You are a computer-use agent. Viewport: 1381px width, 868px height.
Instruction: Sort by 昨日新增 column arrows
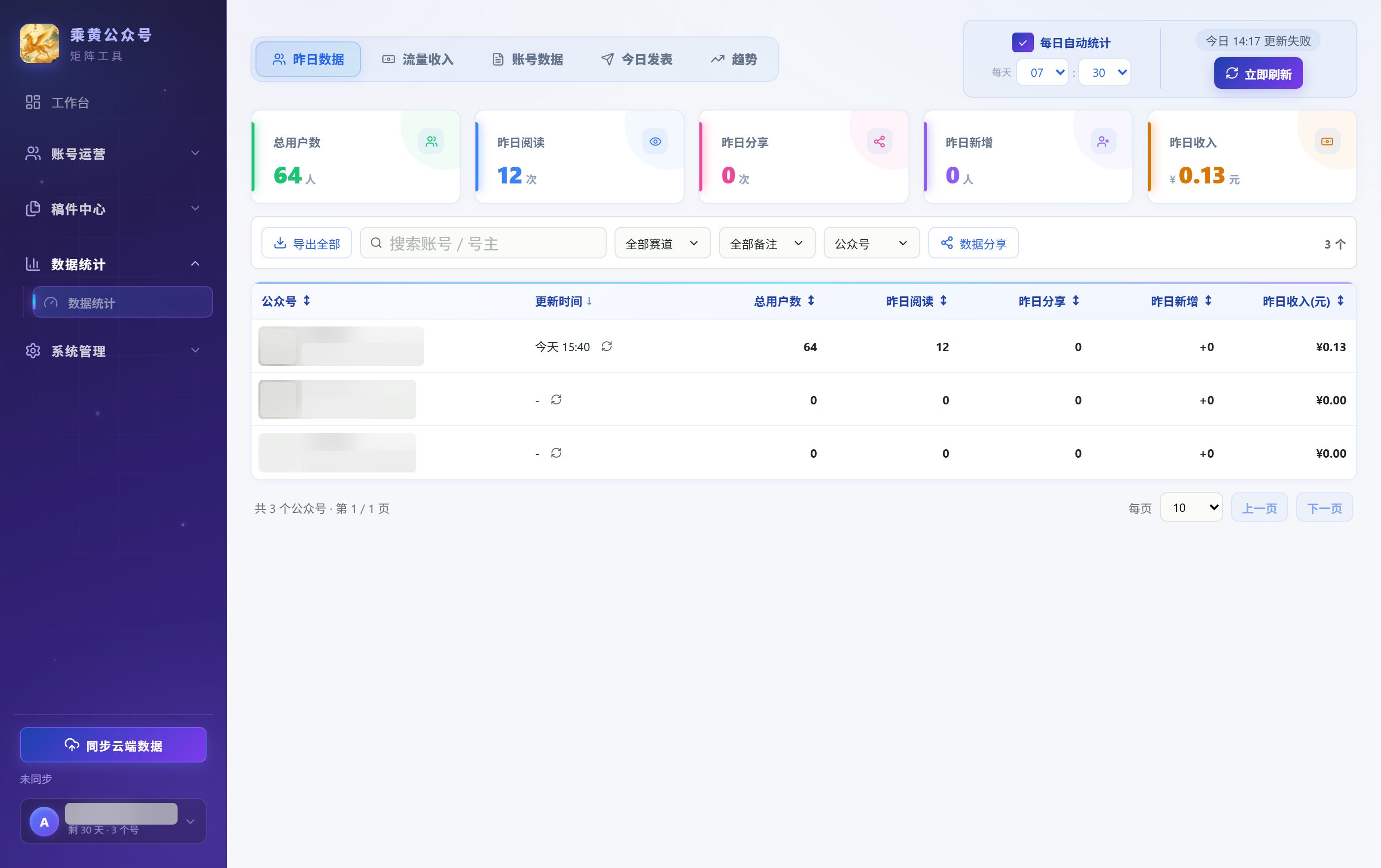1208,300
